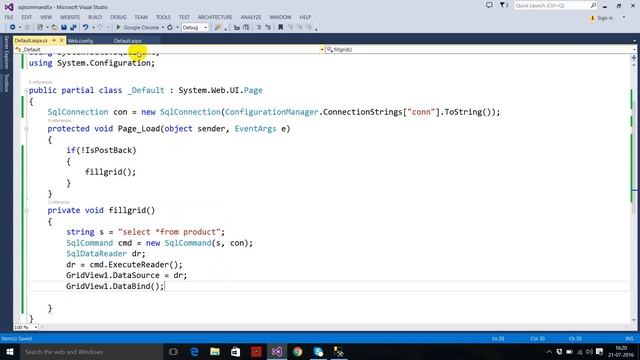640x360 pixels.
Task: Click the New Project toolbar icon
Action: [x=40, y=27]
